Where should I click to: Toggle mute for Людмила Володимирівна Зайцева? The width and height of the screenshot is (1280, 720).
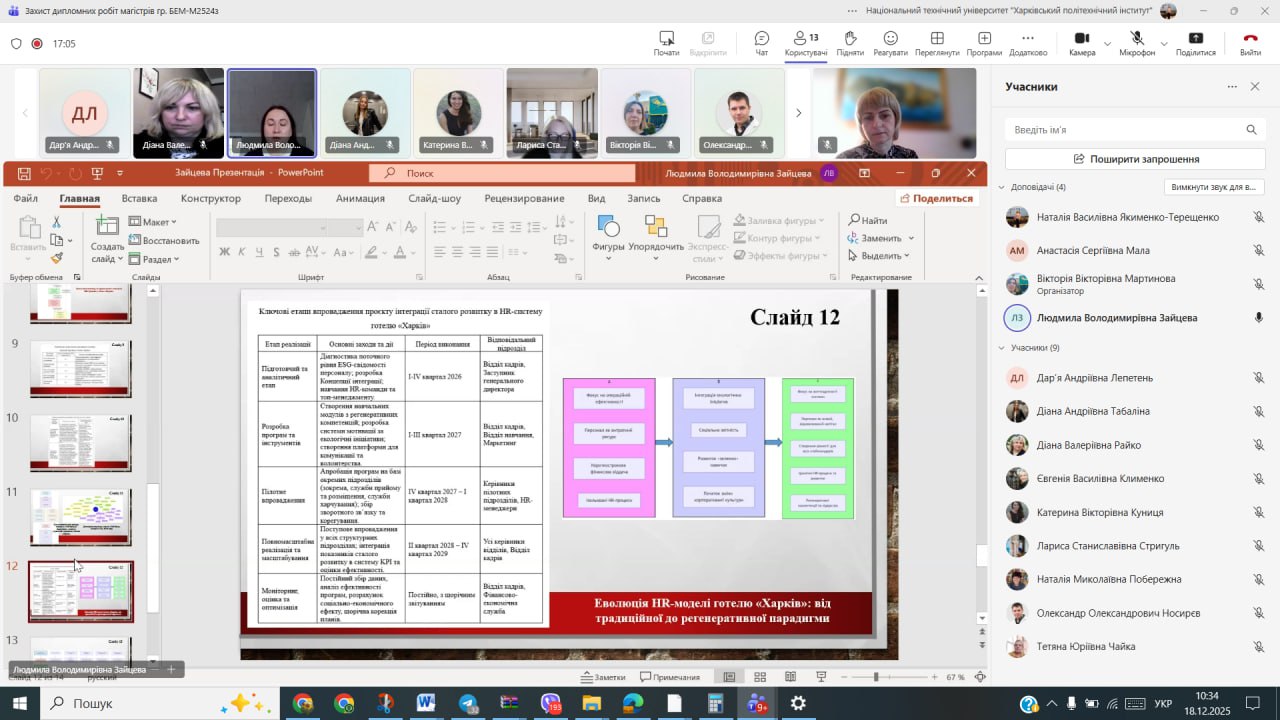pos(1259,318)
